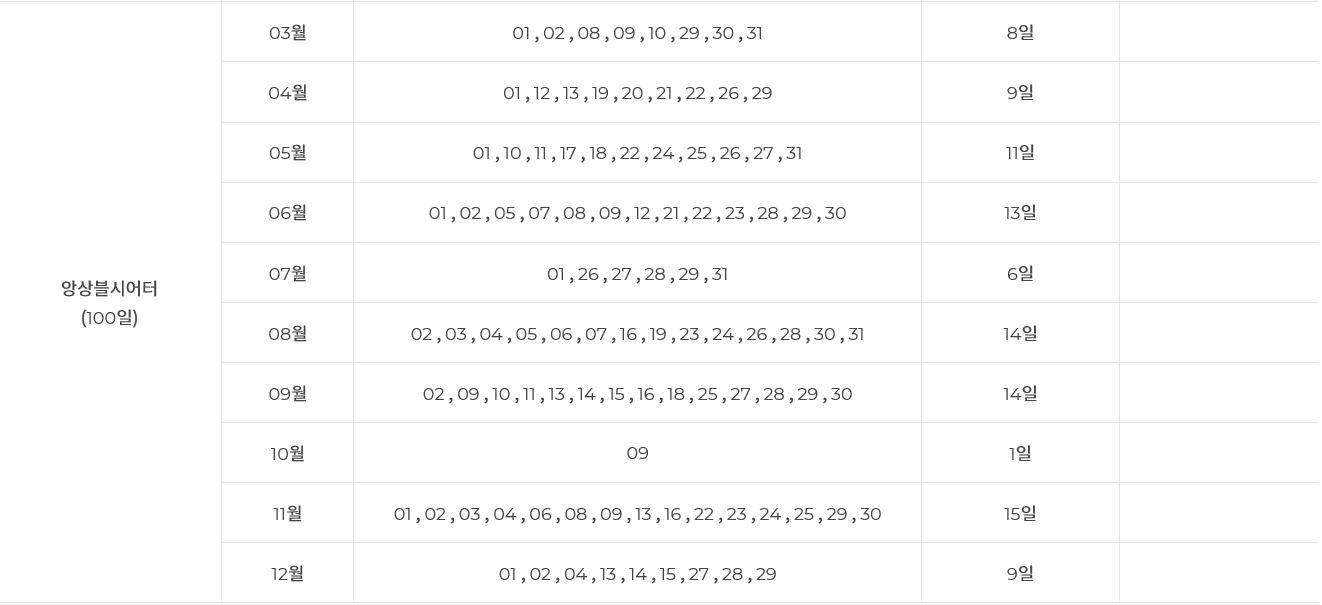Click the July dates list starting 01, 26
Image resolution: width=1322 pixels, height=605 pixels.
[x=637, y=274]
